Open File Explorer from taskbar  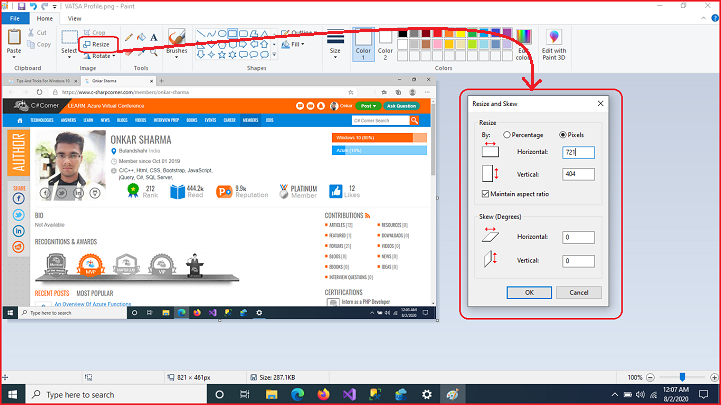pos(271,394)
